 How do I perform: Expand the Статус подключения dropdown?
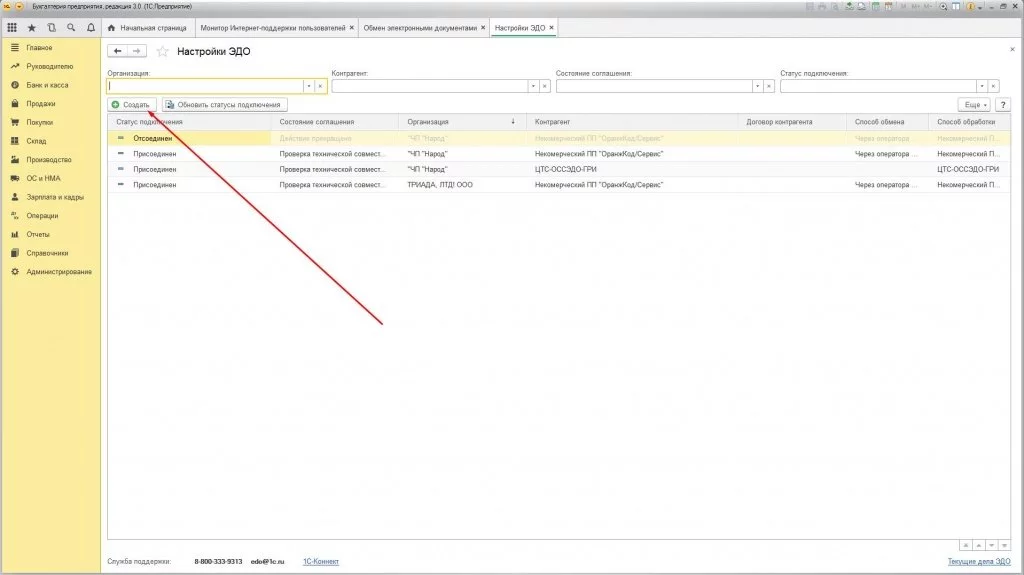[981, 86]
